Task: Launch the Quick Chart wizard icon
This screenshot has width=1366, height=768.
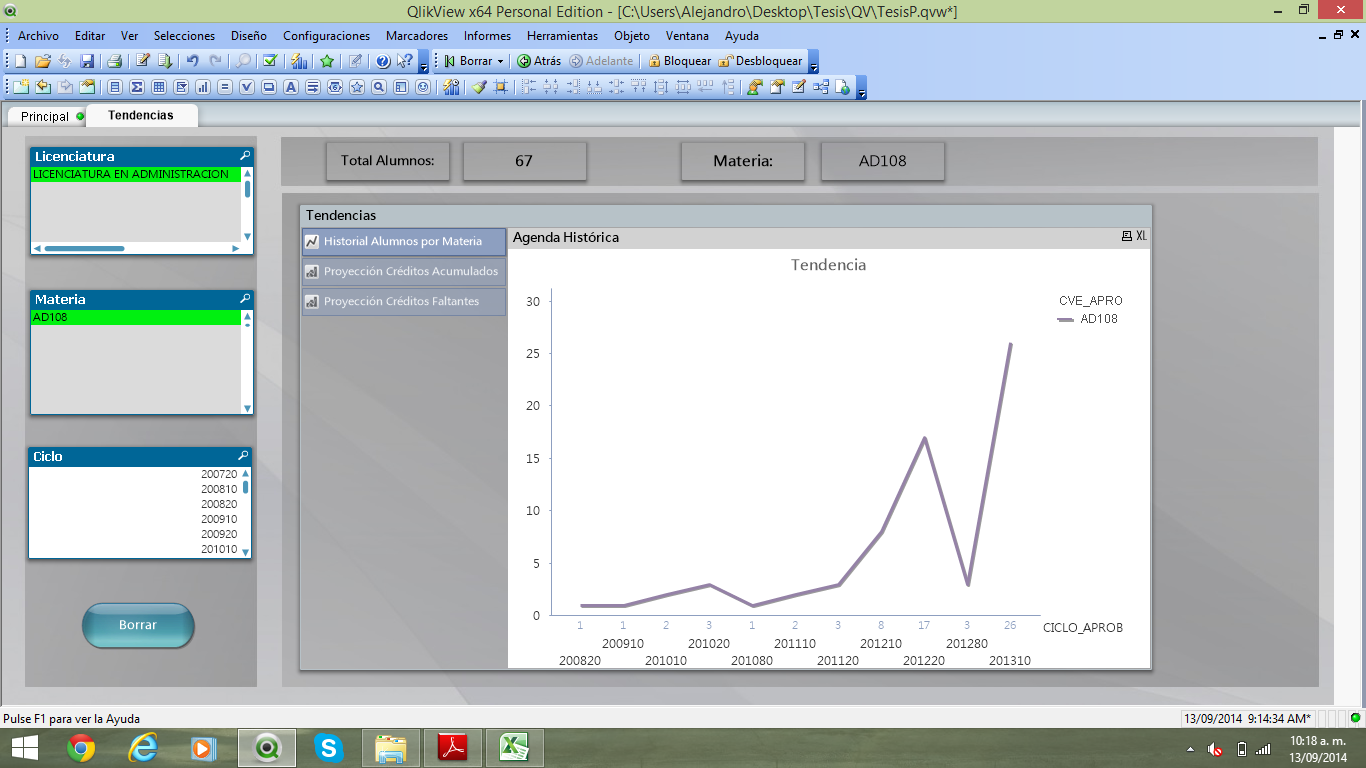Action: [x=299, y=61]
